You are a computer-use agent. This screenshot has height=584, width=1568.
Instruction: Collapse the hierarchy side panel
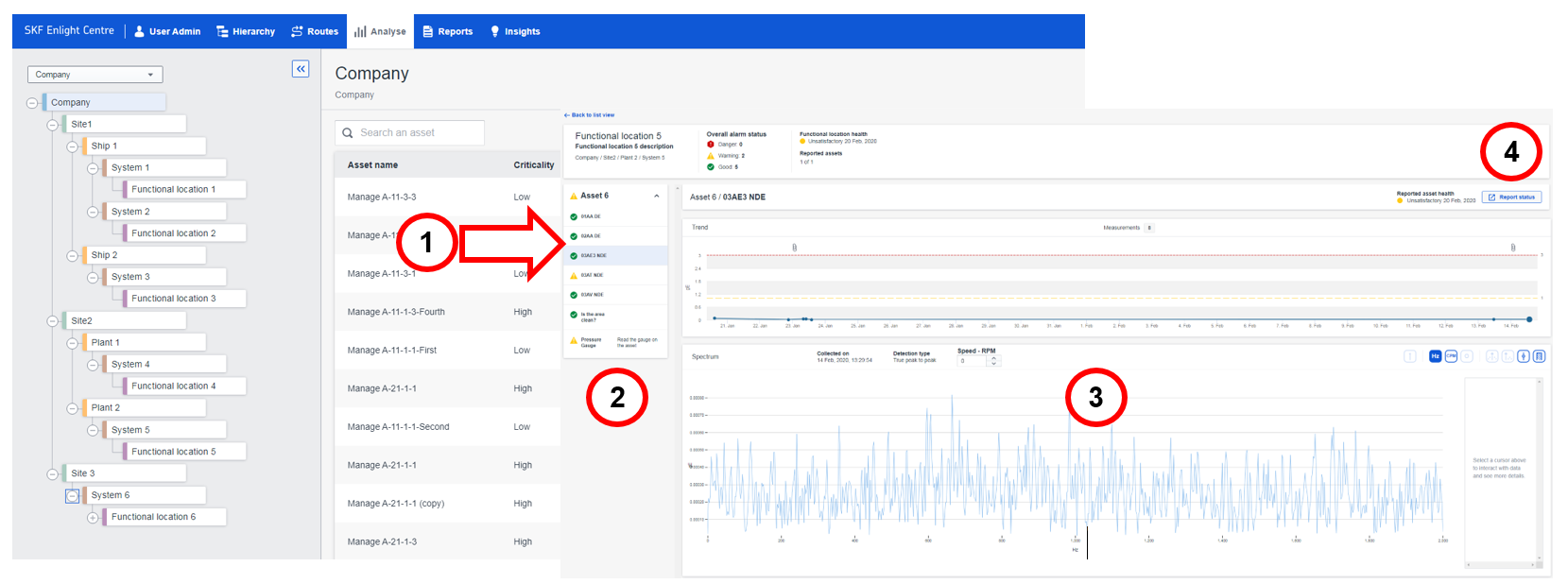pos(301,69)
